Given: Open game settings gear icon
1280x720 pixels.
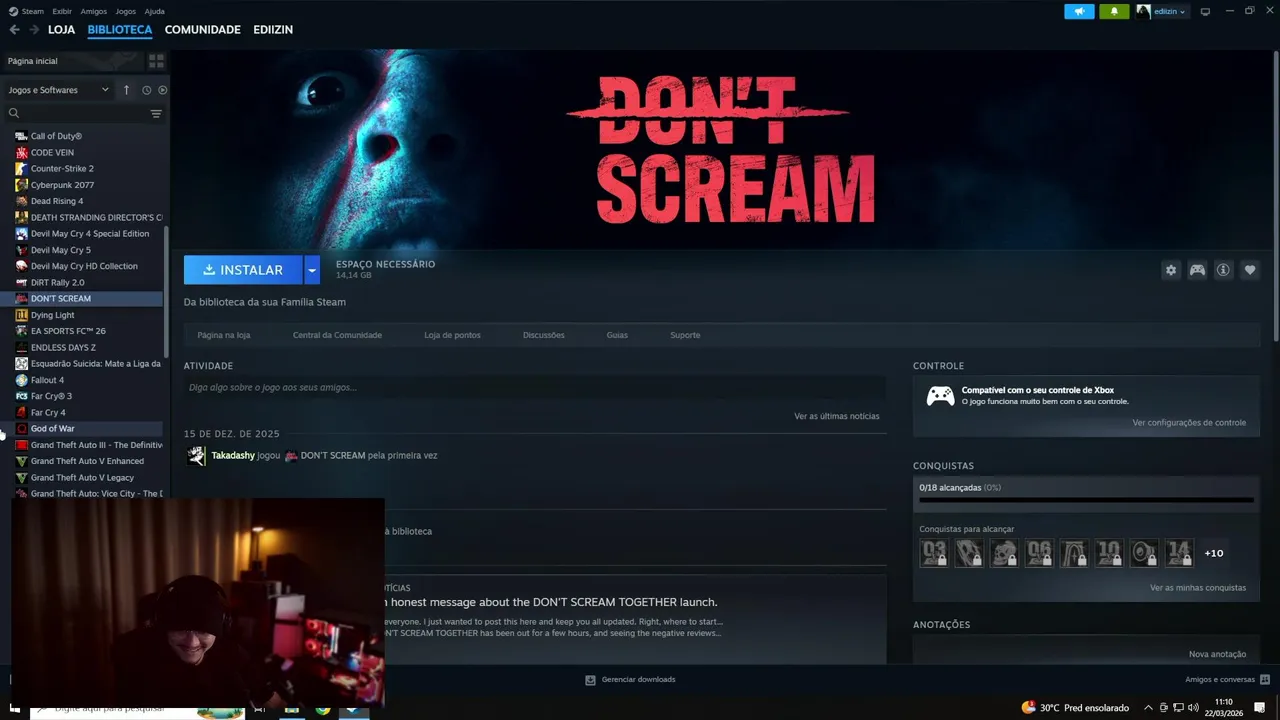Looking at the screenshot, I should tap(1171, 270).
